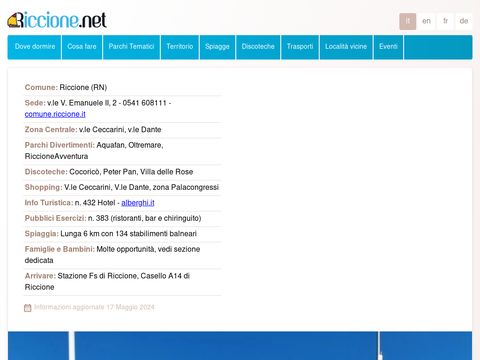Switch language to Italian
This screenshot has width=480, height=360.
(x=408, y=21)
